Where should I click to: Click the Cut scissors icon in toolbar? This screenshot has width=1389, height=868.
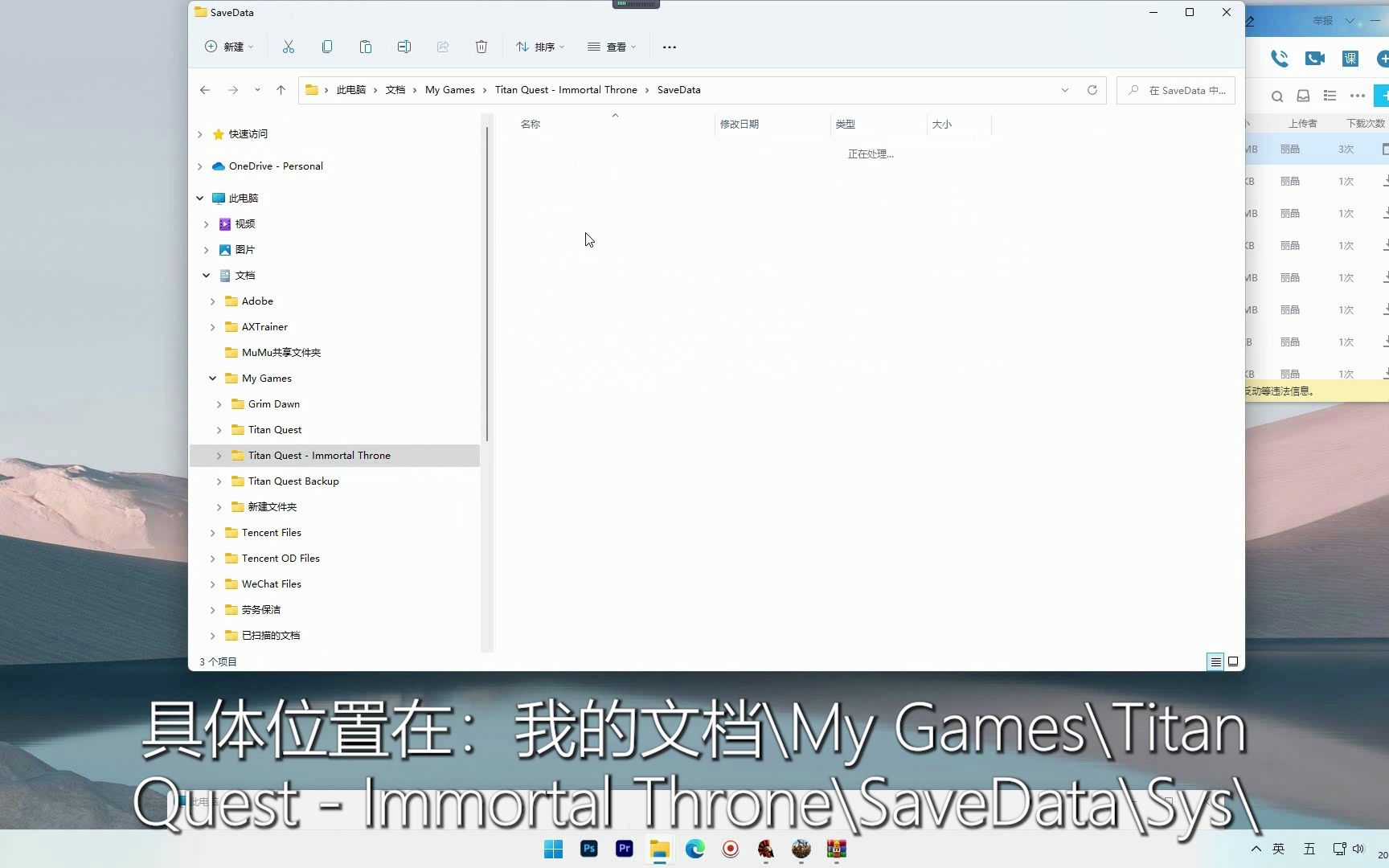pos(289,47)
